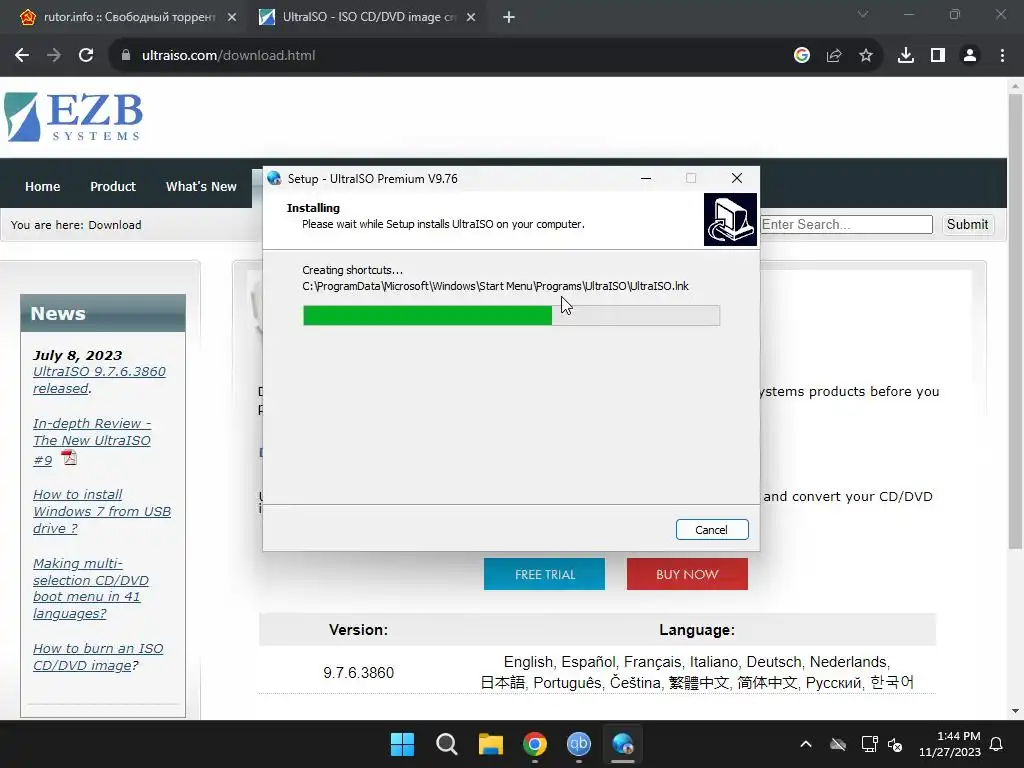Viewport: 1024px width, 768px height.
Task: Open the What's New menu item
Action: pos(201,186)
